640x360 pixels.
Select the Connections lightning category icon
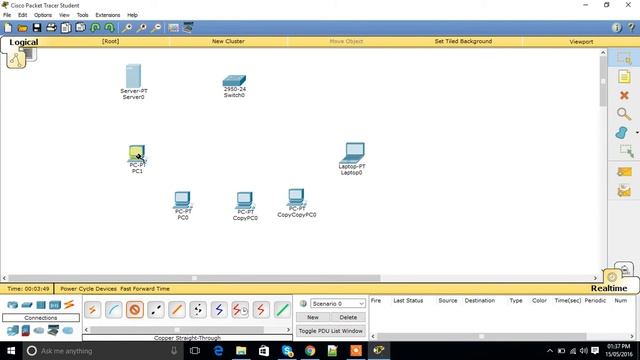pos(69,304)
